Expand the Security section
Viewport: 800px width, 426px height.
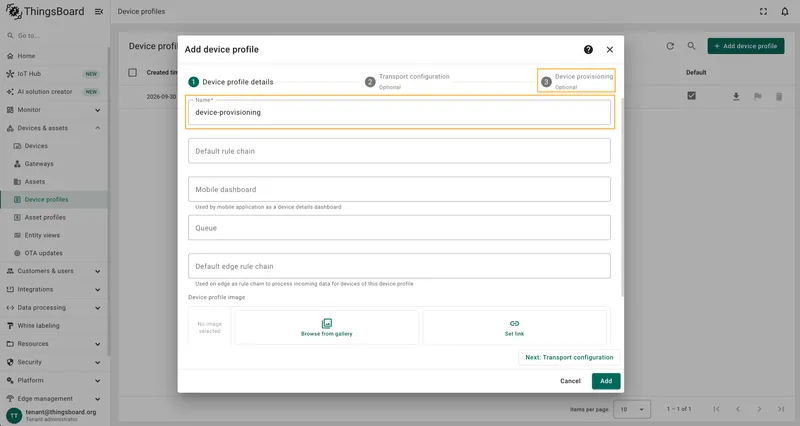(54, 362)
